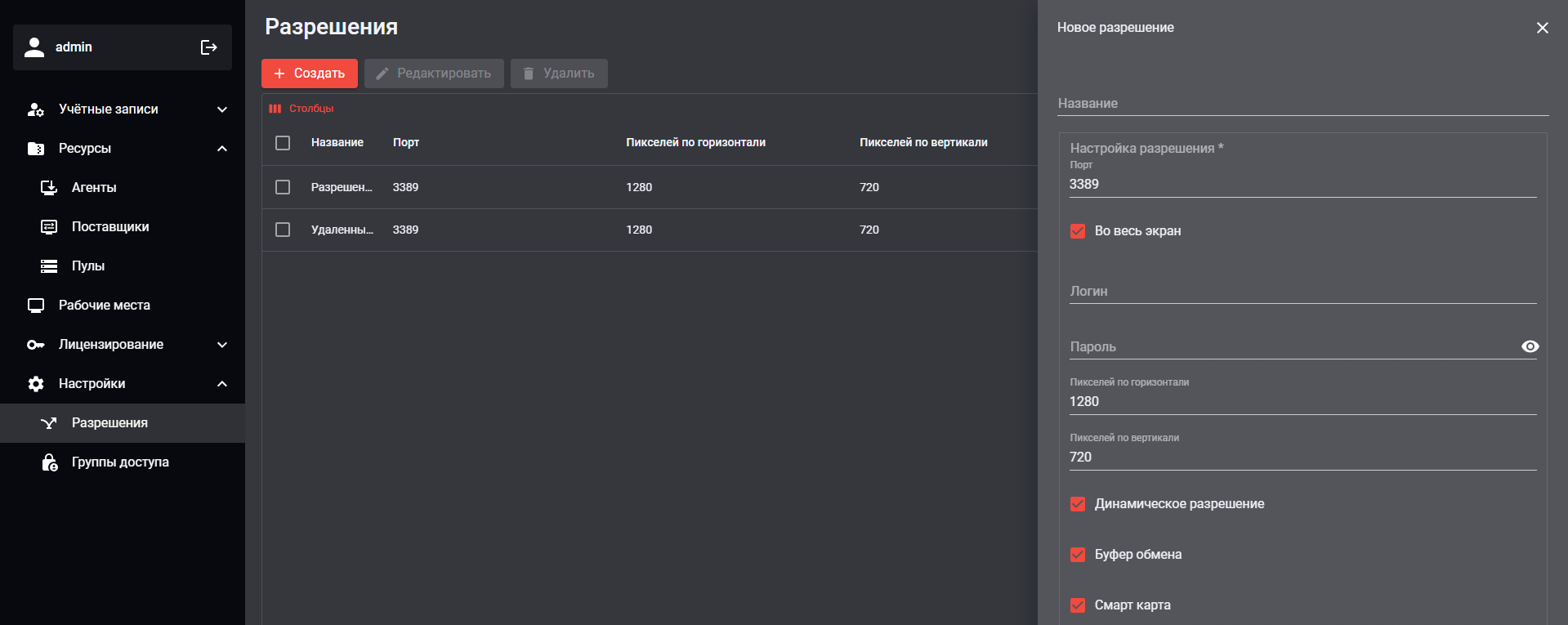The image size is (1568, 625).
Task: Expand the Лицензирование menu chevron
Action: click(221, 345)
